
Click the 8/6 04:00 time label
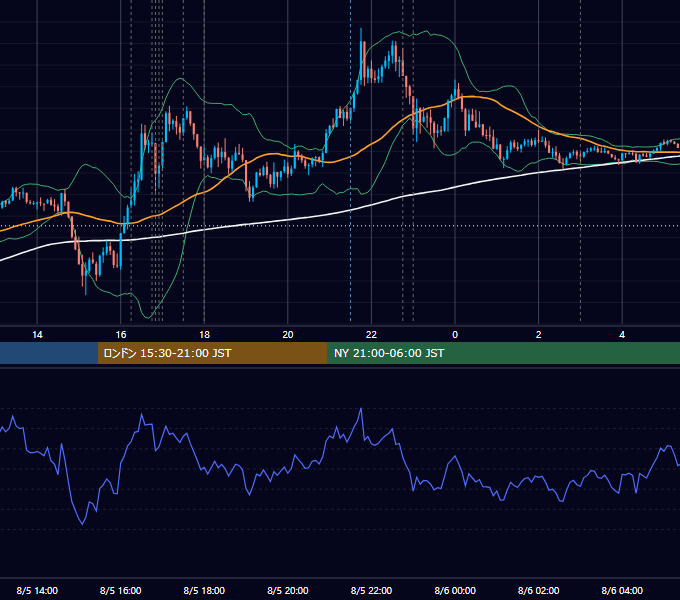622,590
